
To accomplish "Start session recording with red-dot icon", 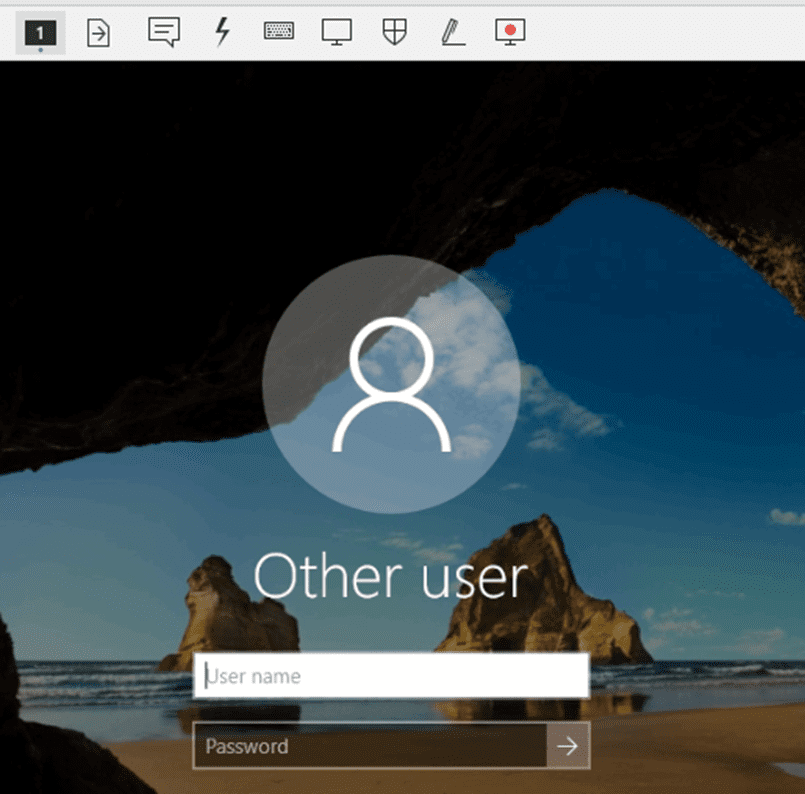I will click(510, 32).
